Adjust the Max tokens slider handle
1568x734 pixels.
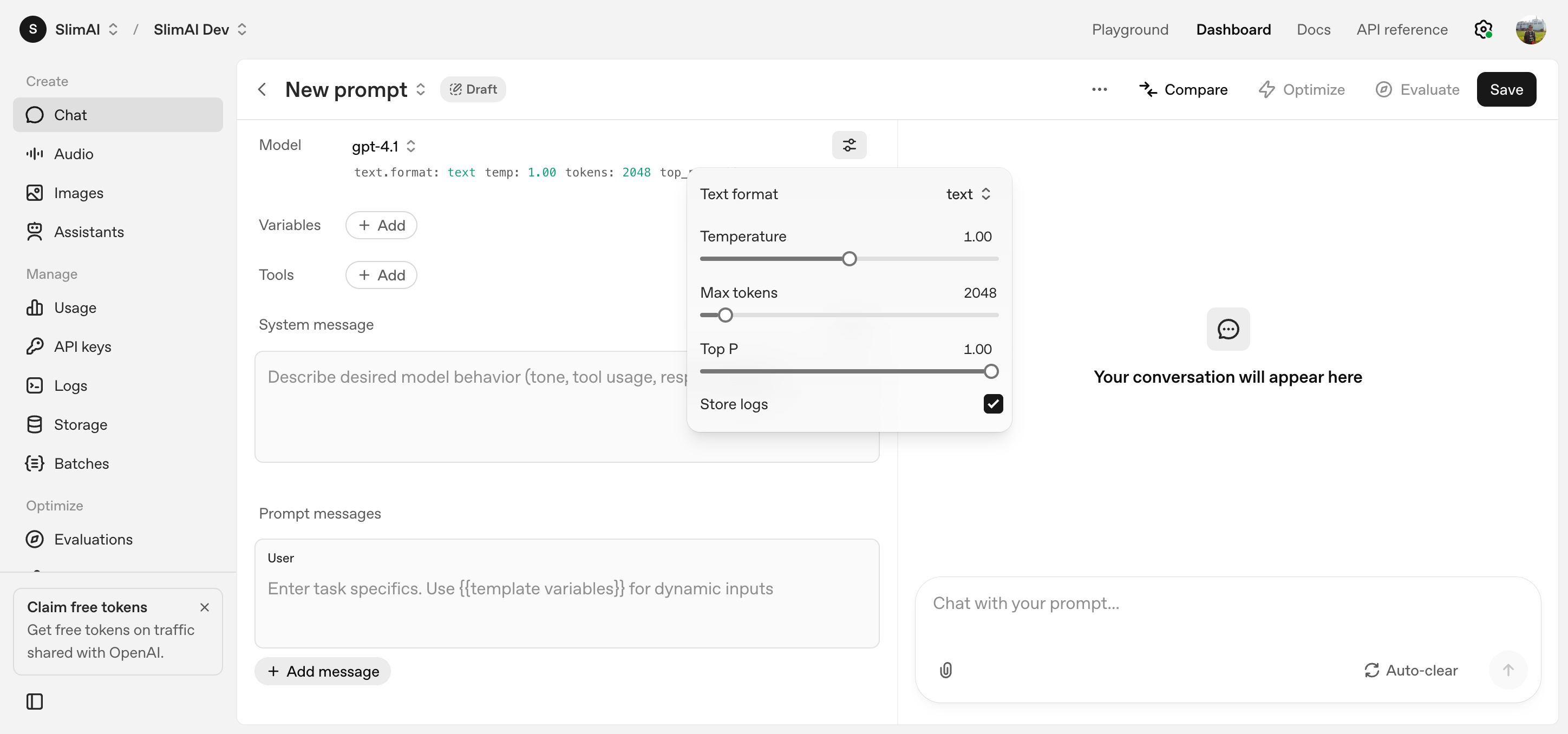(725, 314)
